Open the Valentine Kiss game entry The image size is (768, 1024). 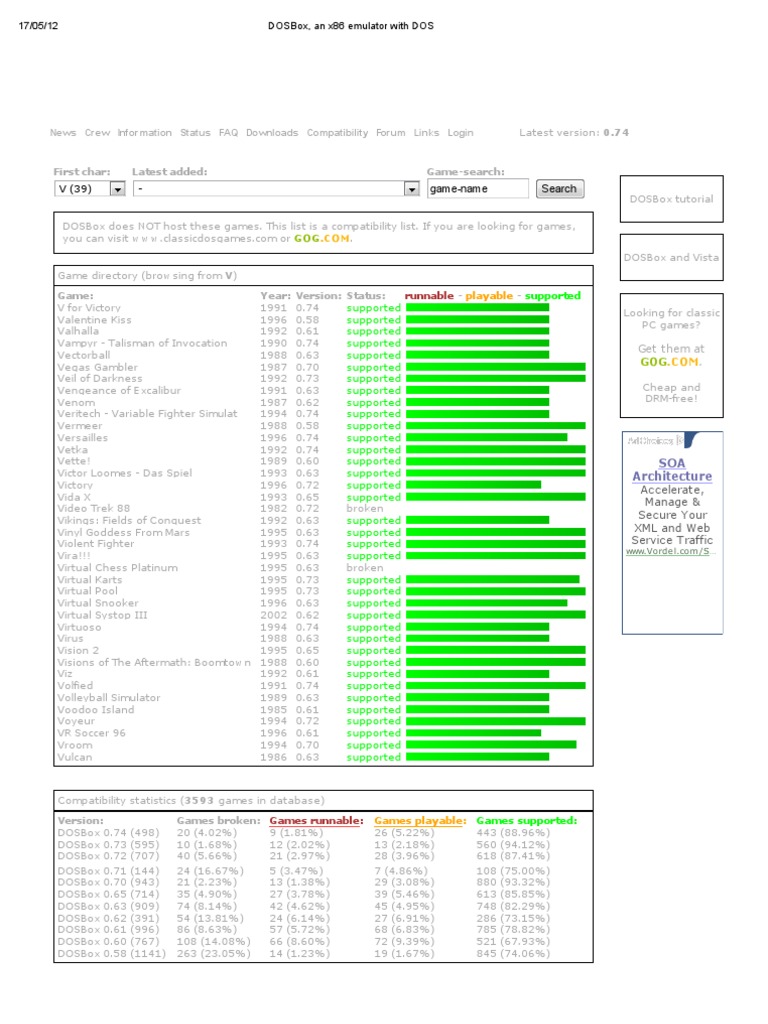tap(94, 320)
